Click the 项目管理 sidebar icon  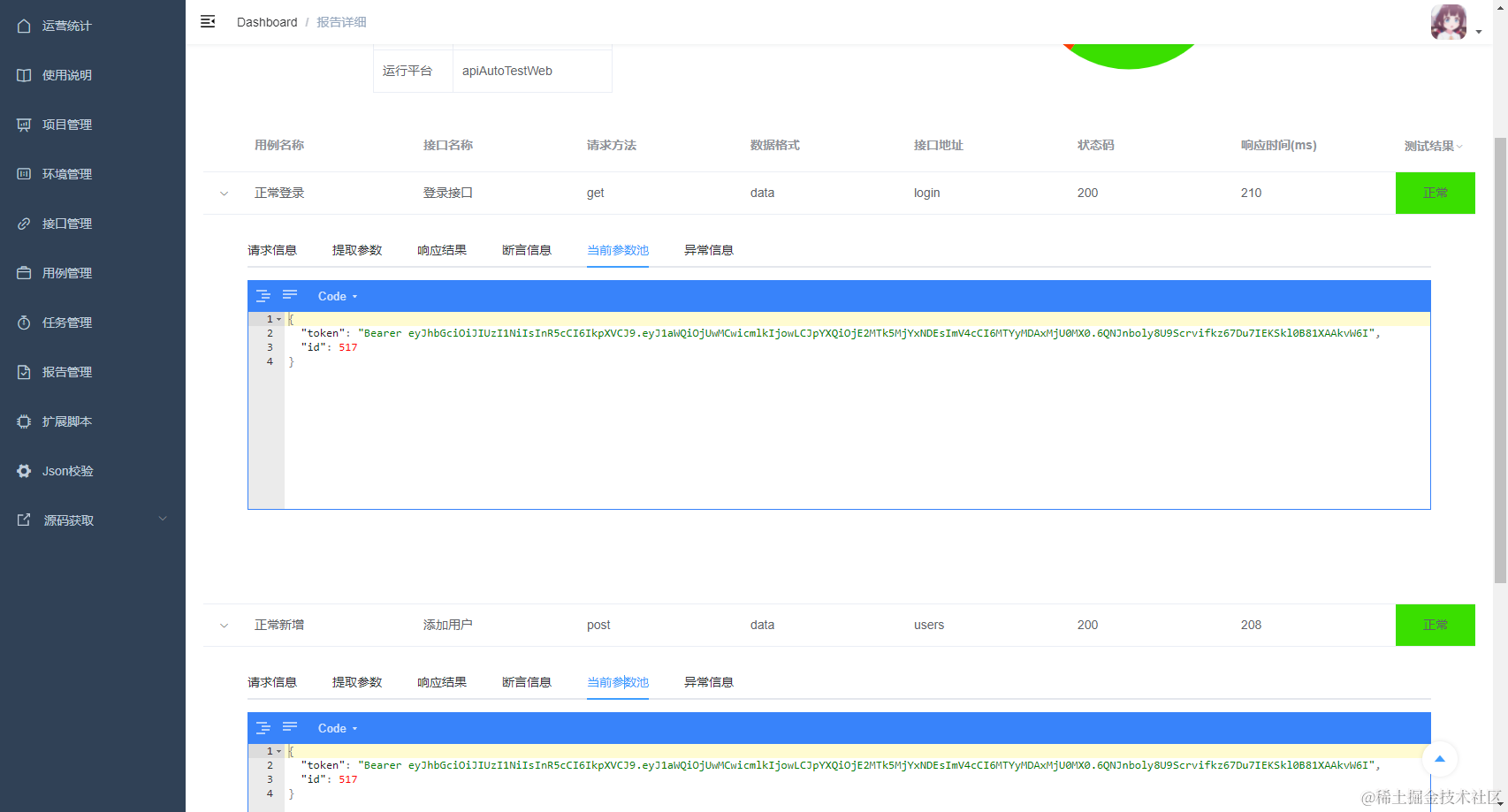[24, 125]
